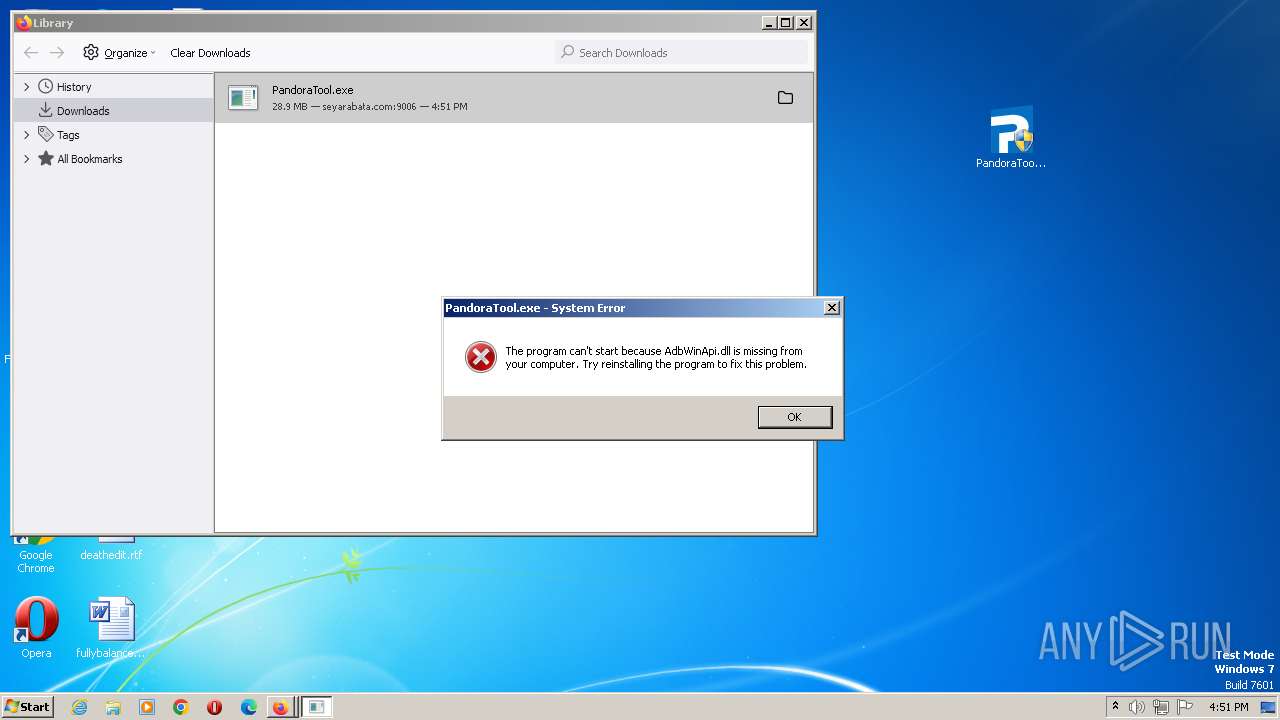Click the Forward arrow in Library toolbar
The height and width of the screenshot is (720, 1280).
pyautogui.click(x=57, y=53)
